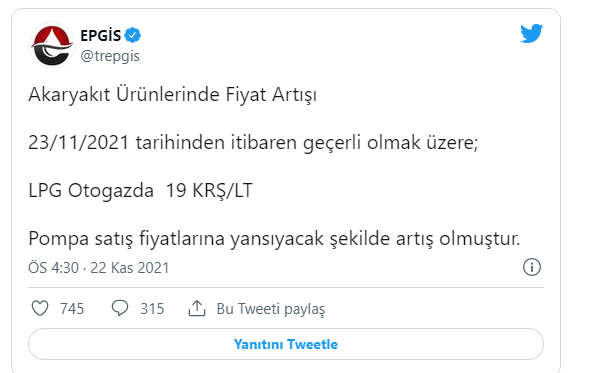Click the ÖS 4:30 time stamp
The width and height of the screenshot is (605, 373).
[x=53, y=268]
